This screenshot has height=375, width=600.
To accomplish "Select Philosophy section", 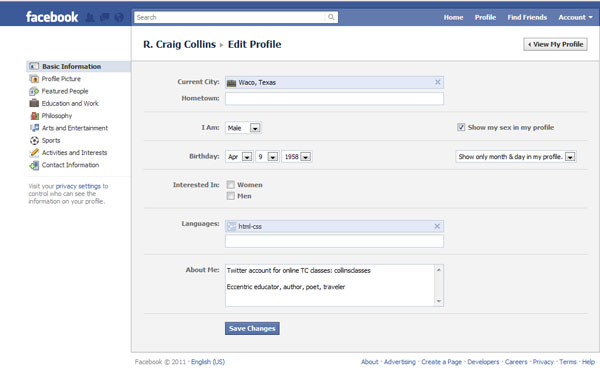I will [x=57, y=116].
